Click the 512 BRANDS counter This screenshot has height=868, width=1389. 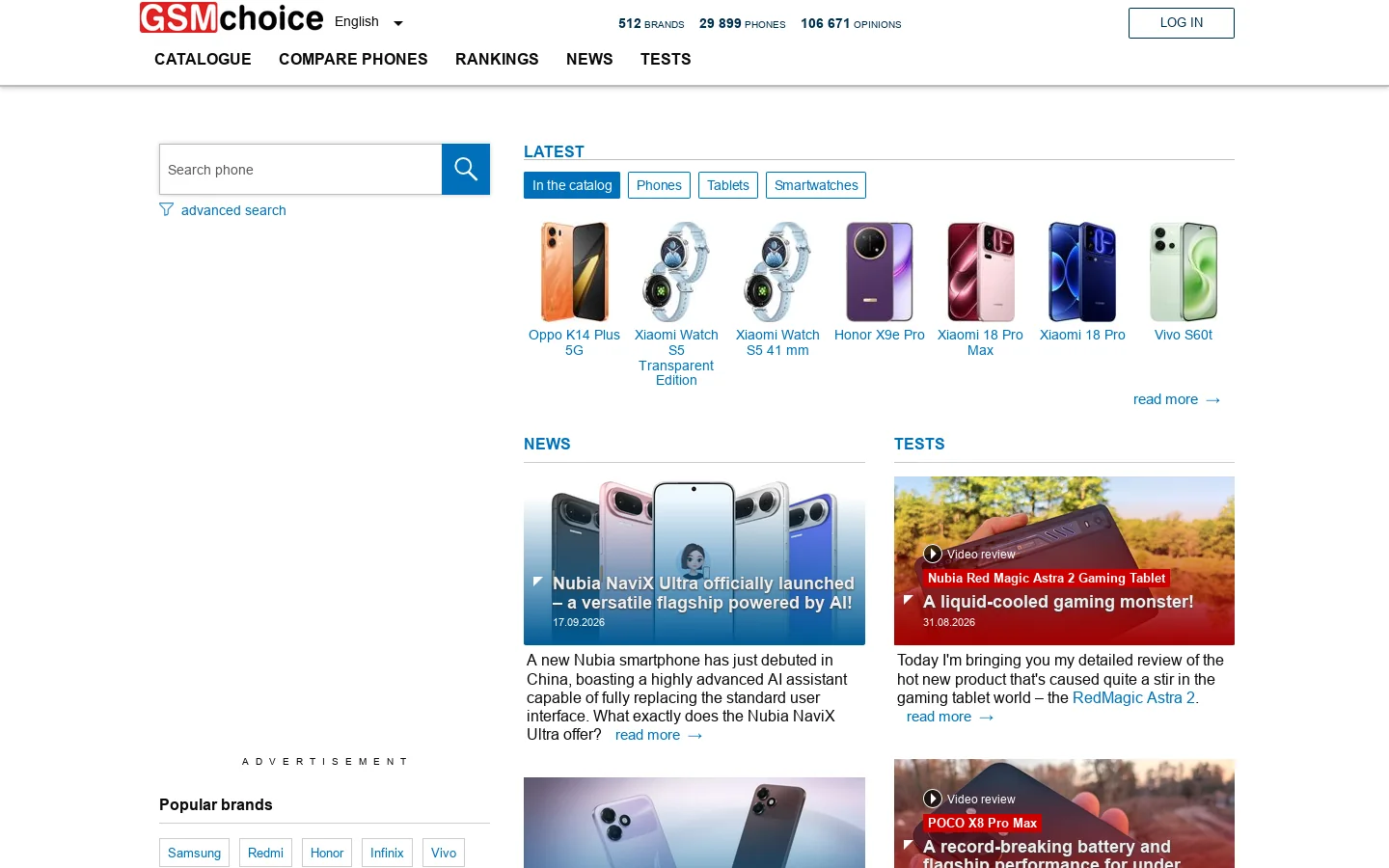(651, 24)
